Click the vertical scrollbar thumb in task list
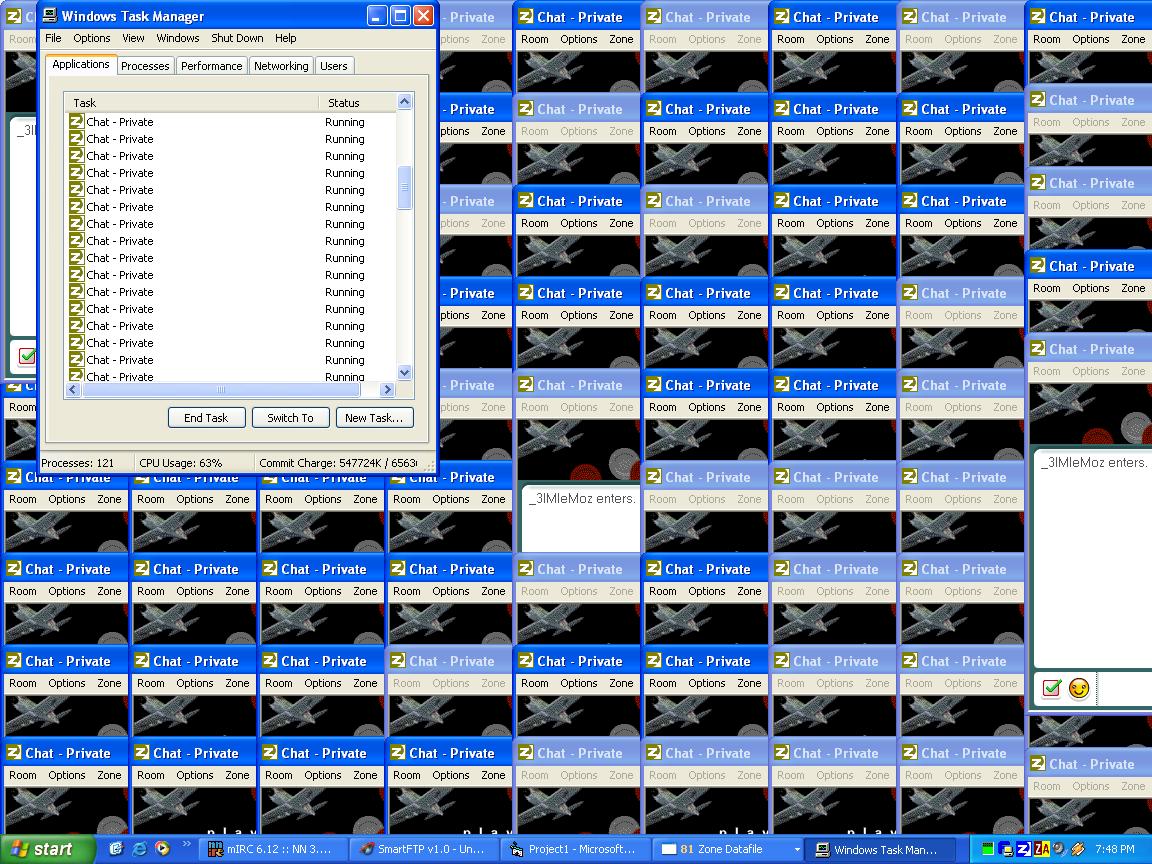Image resolution: width=1152 pixels, height=864 pixels. click(404, 187)
